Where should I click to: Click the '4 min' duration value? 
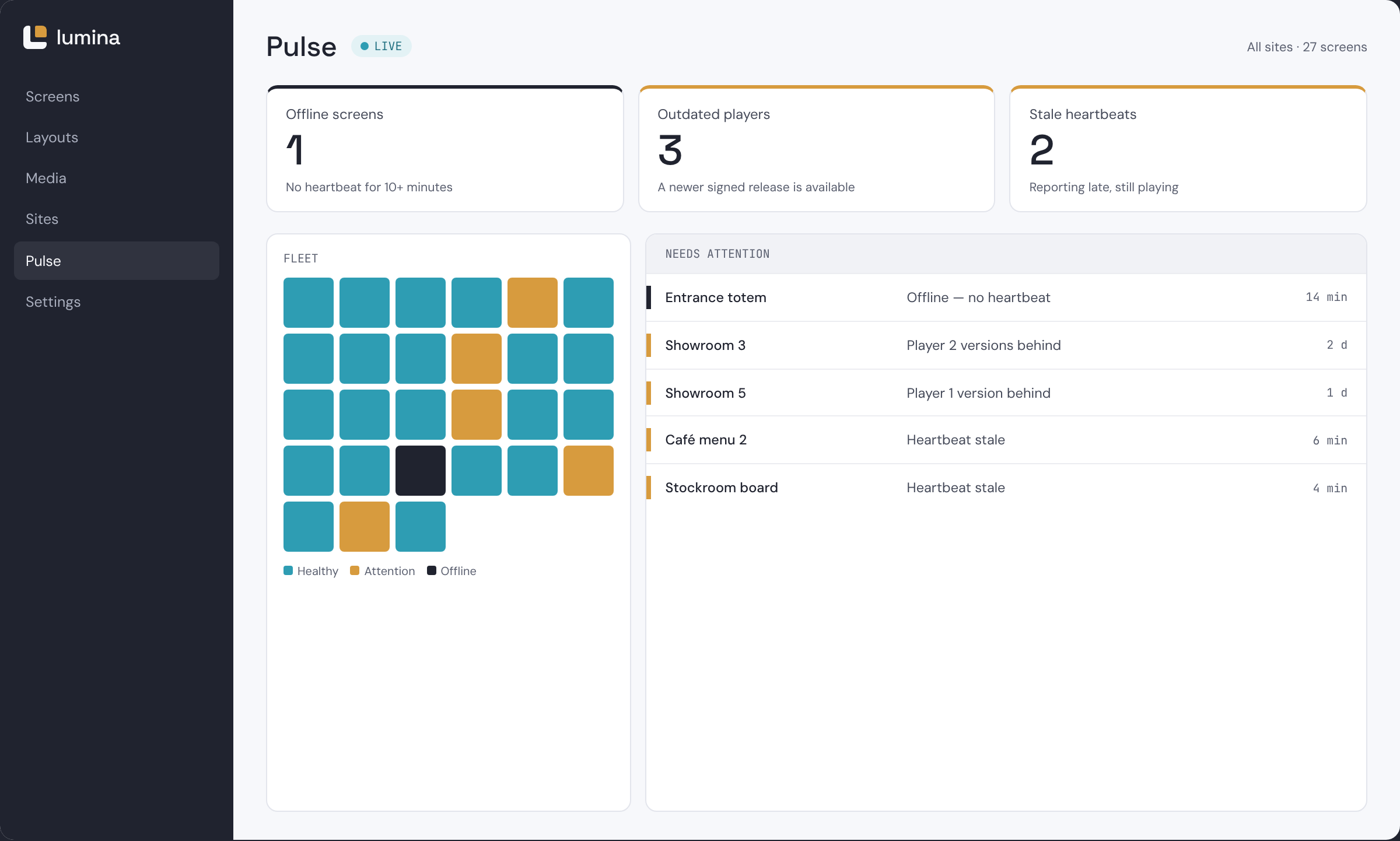click(x=1329, y=488)
